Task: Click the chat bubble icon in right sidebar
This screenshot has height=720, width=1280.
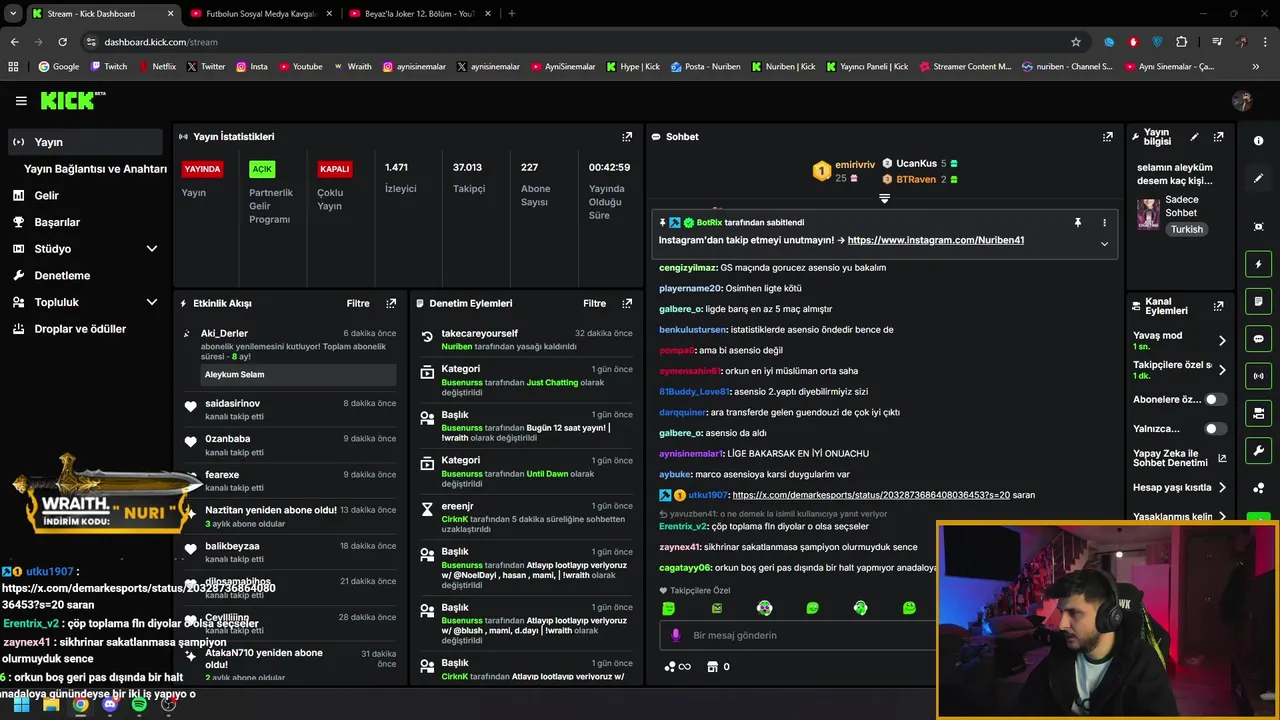Action: [1258, 339]
